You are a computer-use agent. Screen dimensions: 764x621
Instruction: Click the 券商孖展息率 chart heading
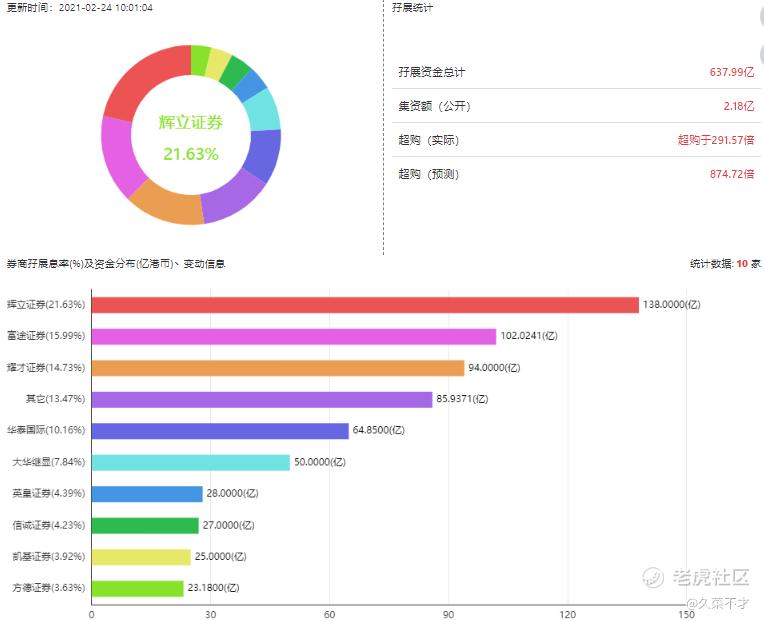(x=116, y=264)
